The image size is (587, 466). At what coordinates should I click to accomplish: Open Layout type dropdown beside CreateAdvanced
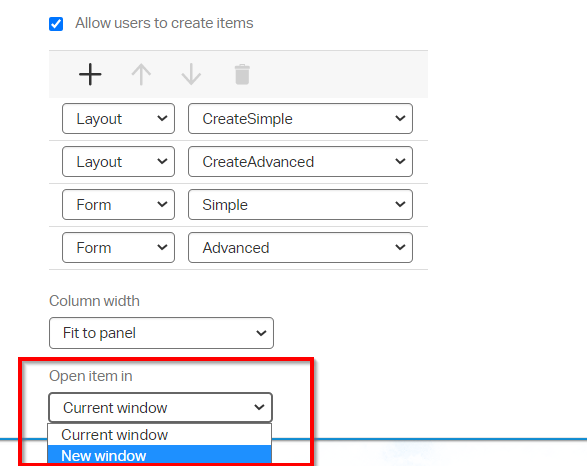pos(118,162)
